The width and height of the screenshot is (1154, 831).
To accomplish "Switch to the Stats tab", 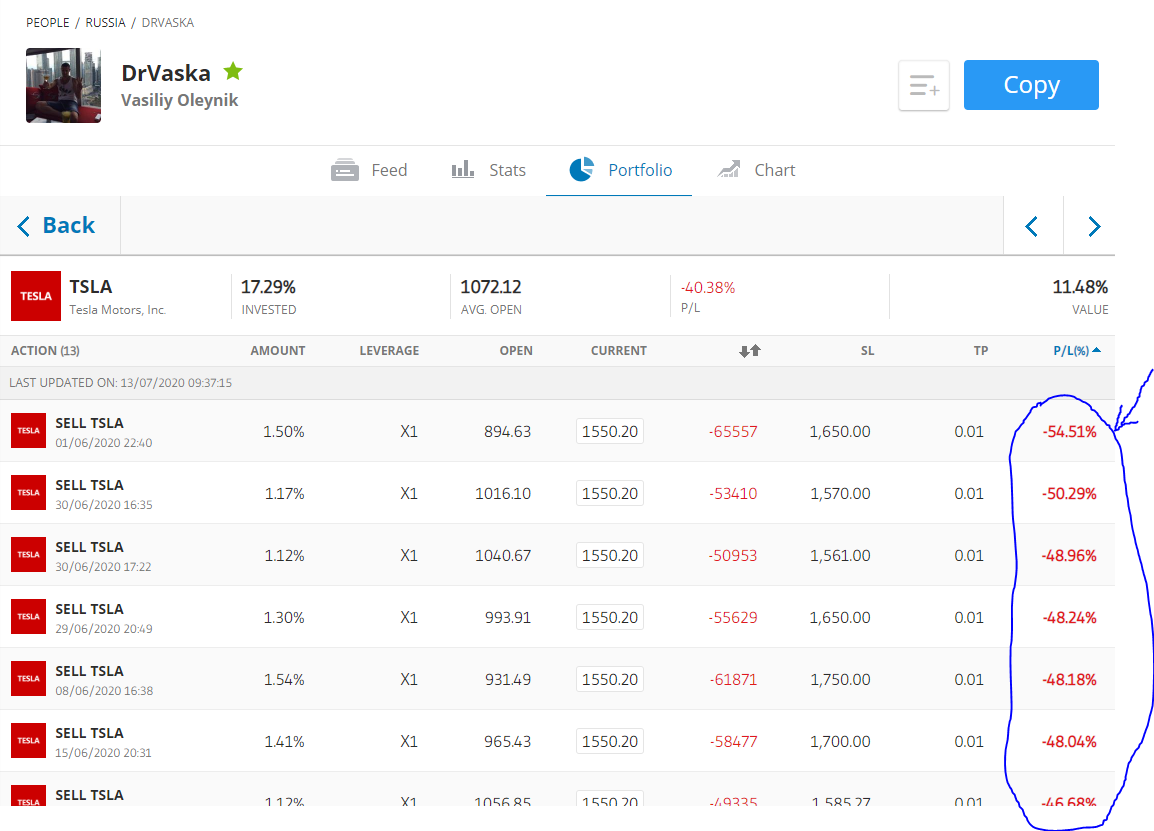I will 489,170.
